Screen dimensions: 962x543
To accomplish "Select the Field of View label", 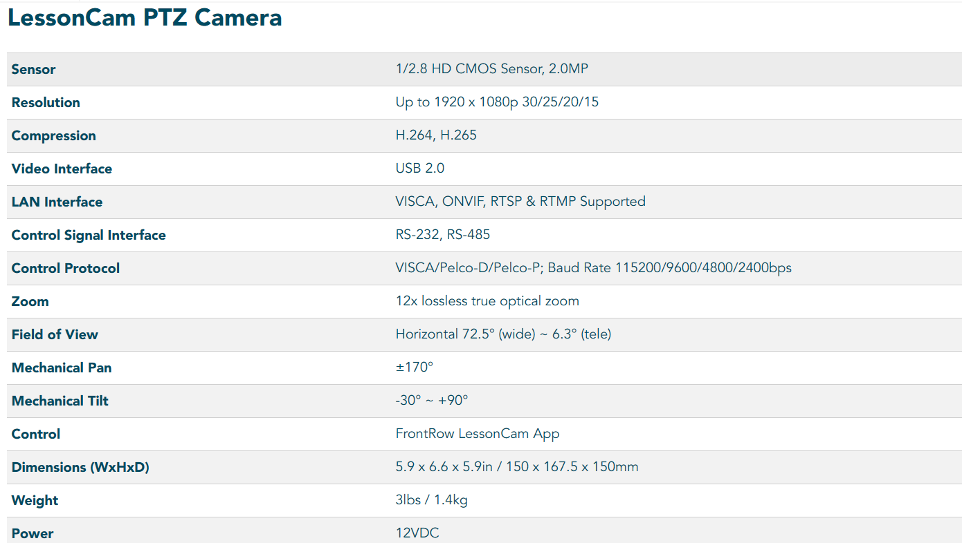I will coord(55,334).
